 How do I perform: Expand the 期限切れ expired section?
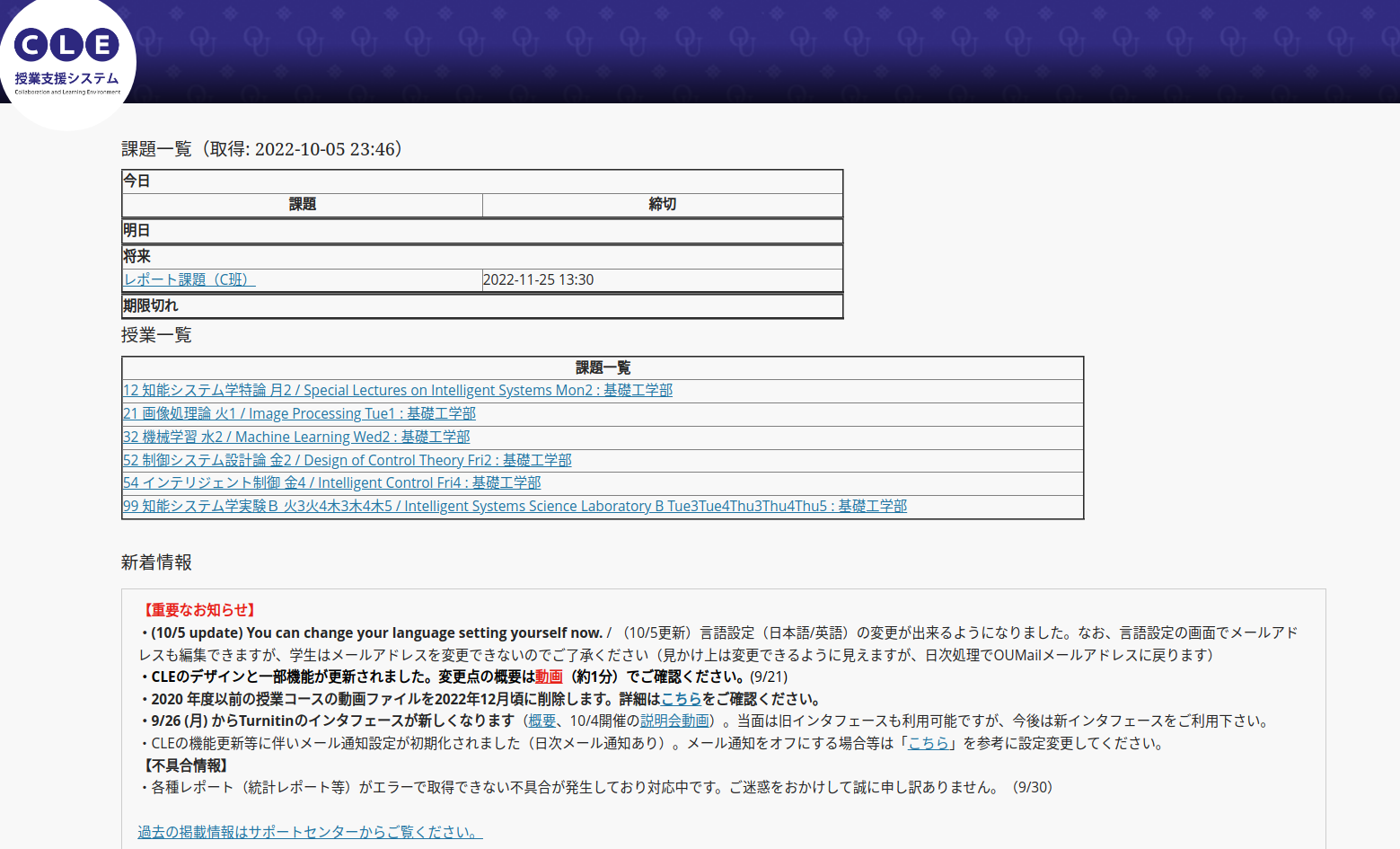pyautogui.click(x=150, y=305)
